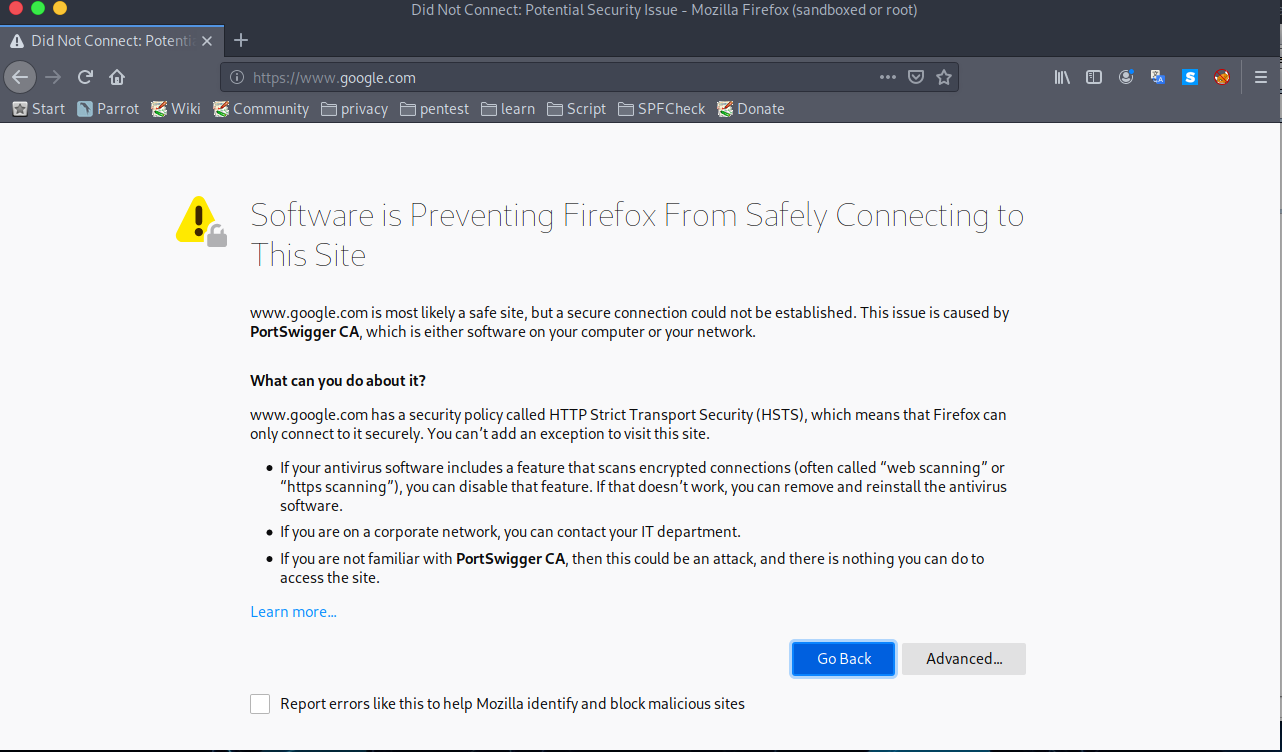Expand the learn bookmarks folder
This screenshot has width=1282, height=752.
[507, 109]
